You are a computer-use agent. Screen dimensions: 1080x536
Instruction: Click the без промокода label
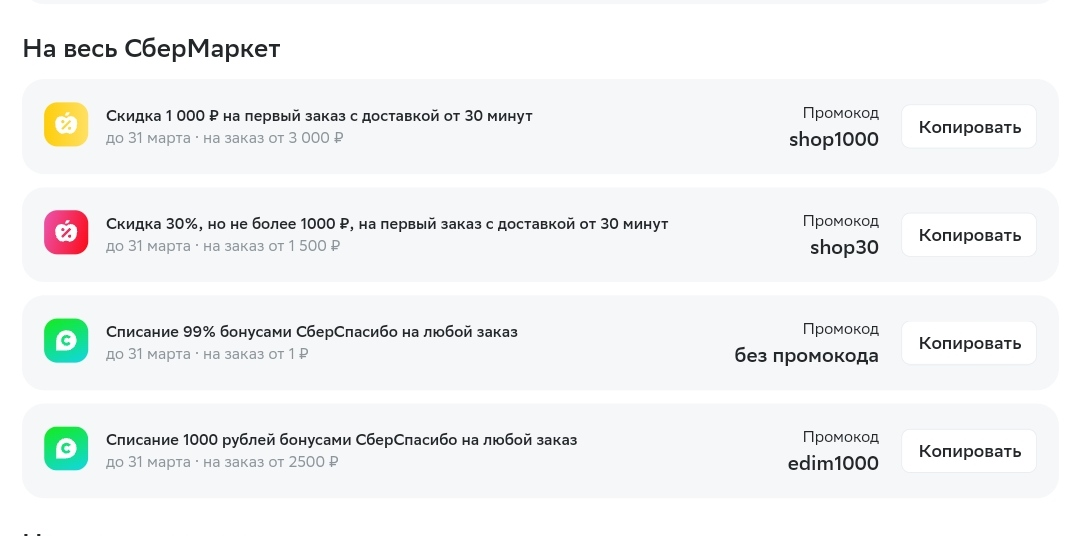click(806, 355)
